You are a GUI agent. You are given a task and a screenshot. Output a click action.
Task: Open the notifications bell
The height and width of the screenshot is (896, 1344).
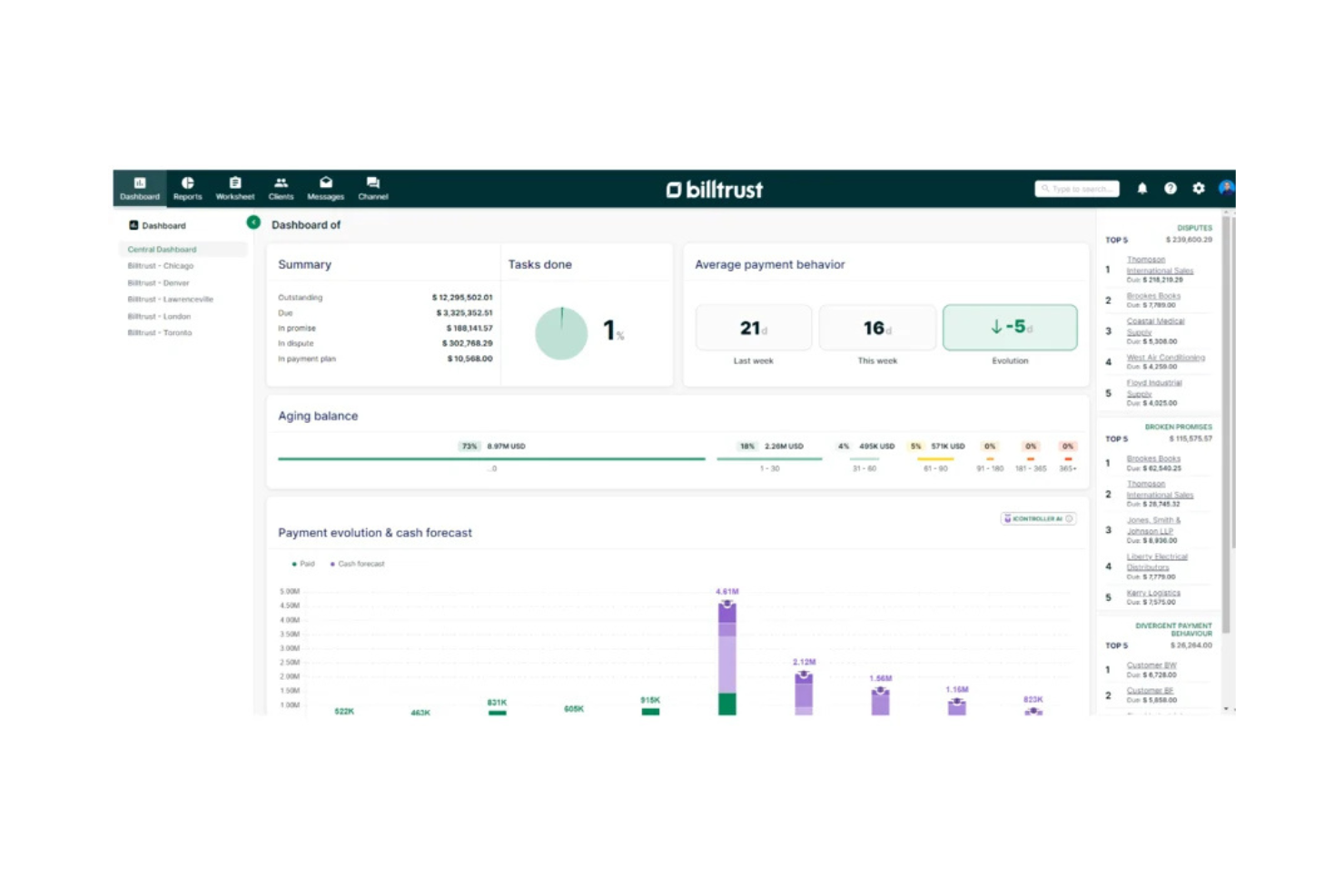point(1142,189)
